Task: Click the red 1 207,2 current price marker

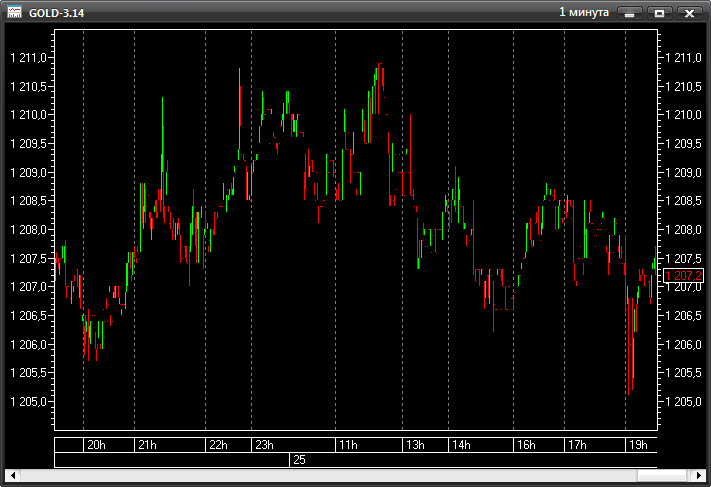Action: [x=683, y=275]
